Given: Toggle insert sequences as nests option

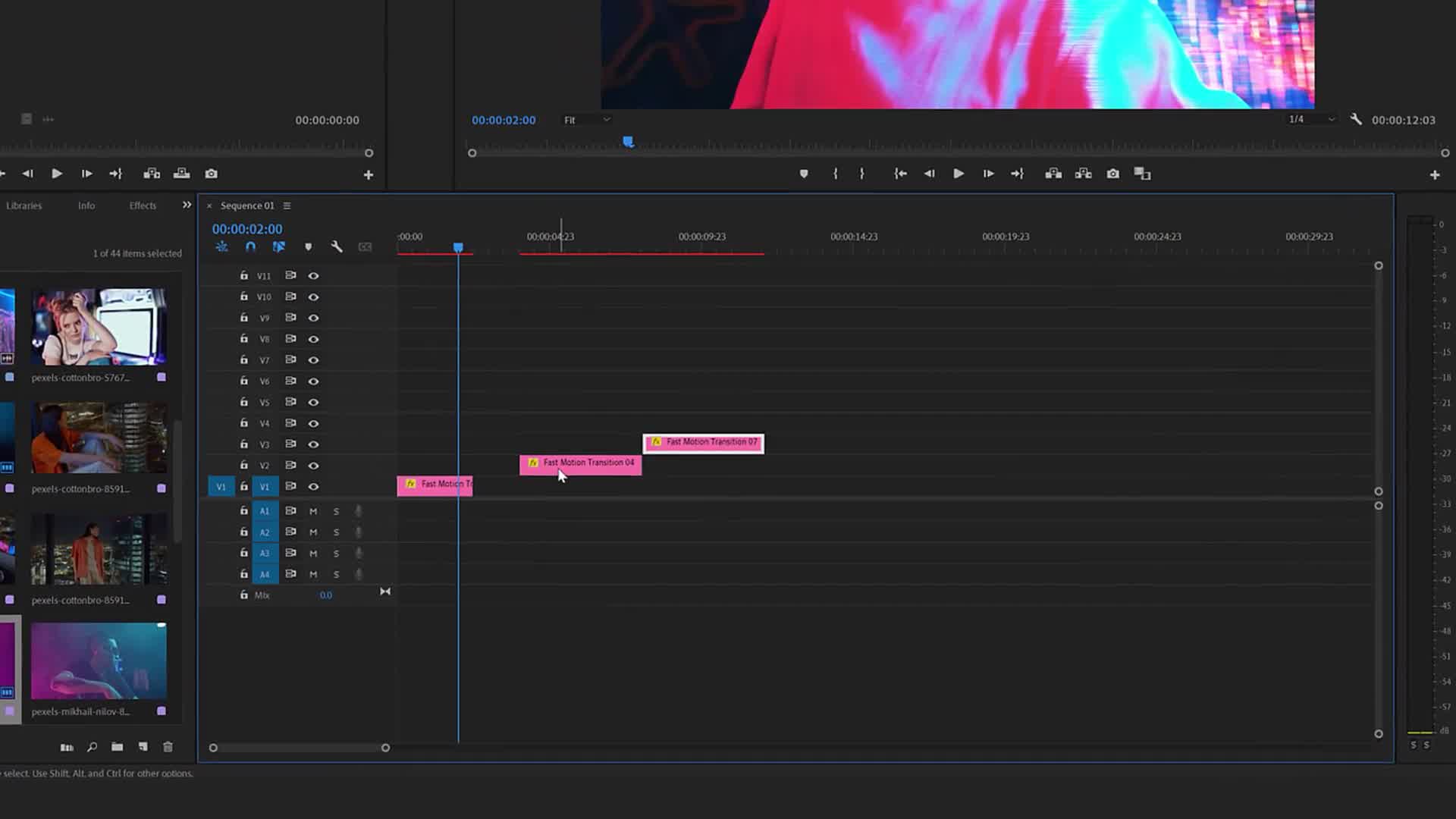Looking at the screenshot, I should pyautogui.click(x=221, y=246).
